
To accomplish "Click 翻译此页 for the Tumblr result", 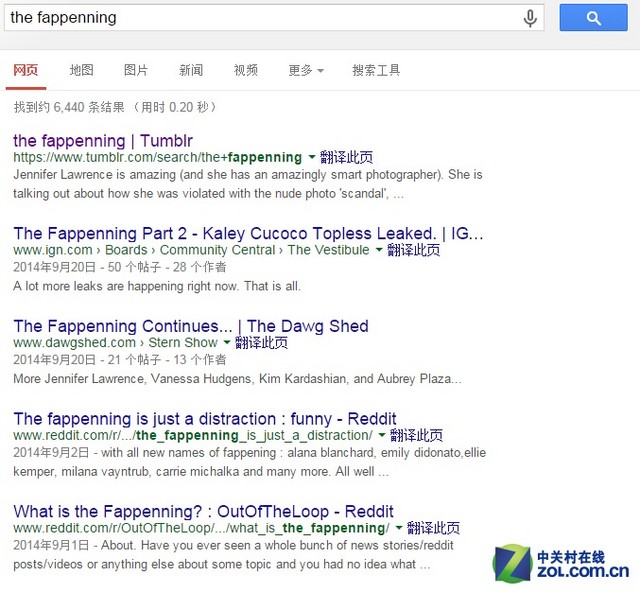I will (x=347, y=157).
